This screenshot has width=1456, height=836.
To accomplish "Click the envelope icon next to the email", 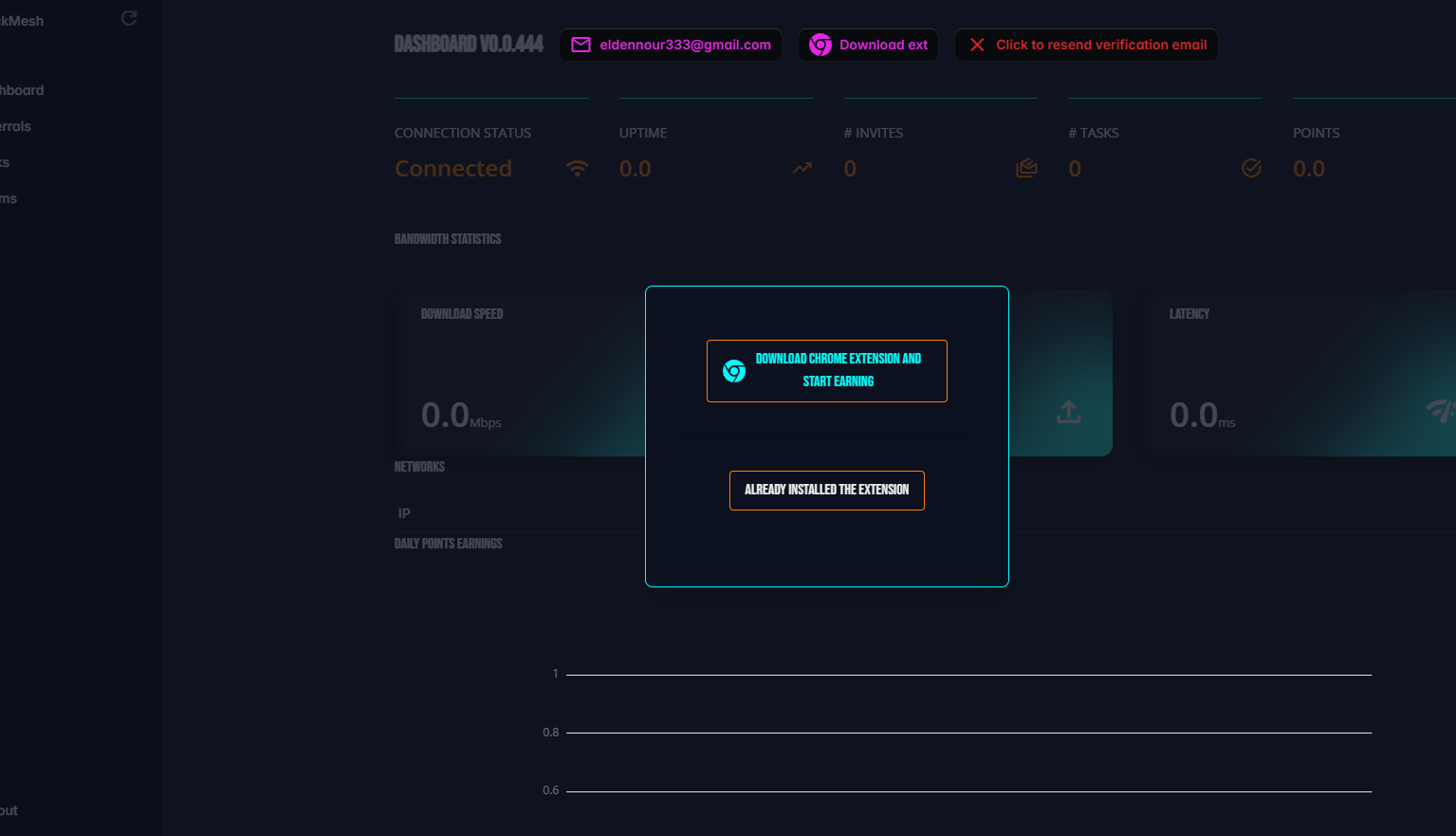I will [581, 45].
